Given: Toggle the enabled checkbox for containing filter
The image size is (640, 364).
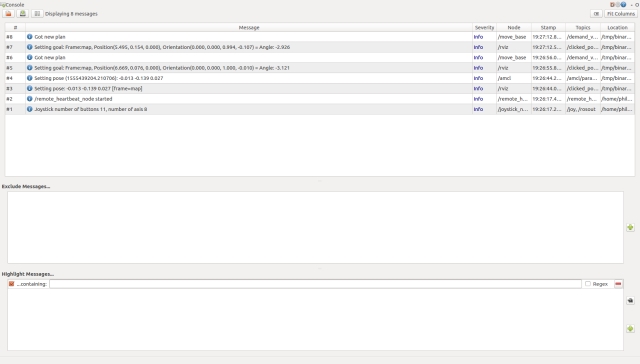Looking at the screenshot, I should (x=11, y=284).
